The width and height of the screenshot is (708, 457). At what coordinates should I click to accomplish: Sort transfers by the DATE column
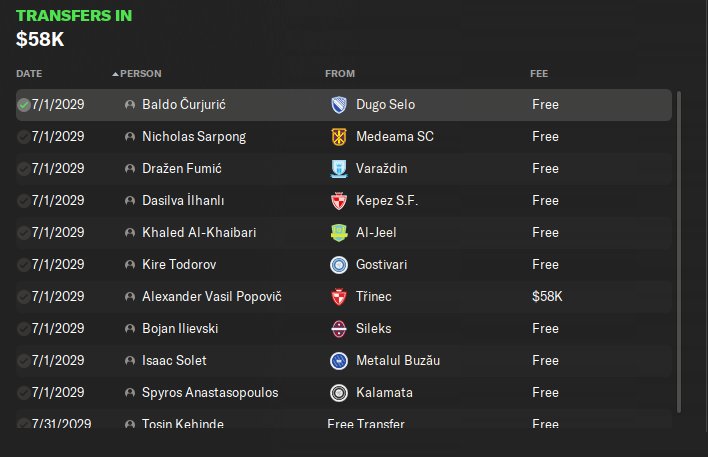click(29, 74)
